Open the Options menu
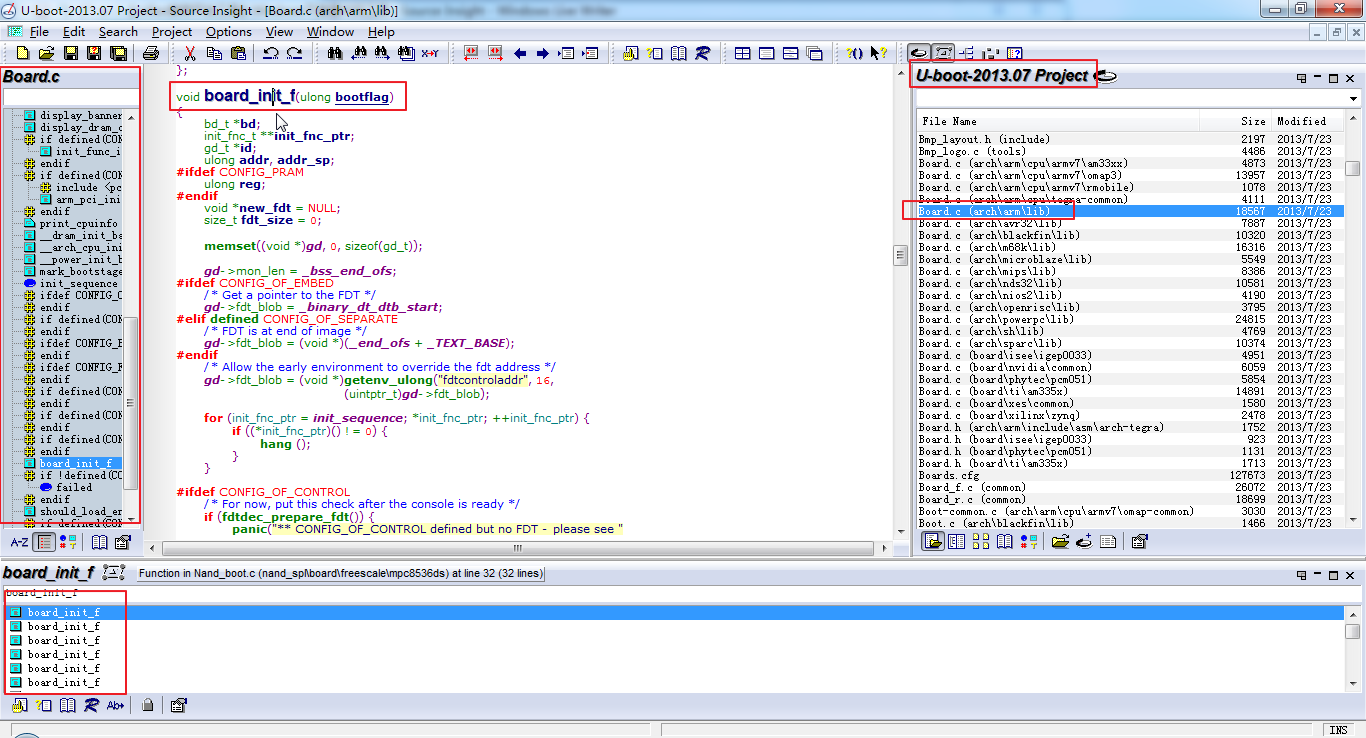The image size is (1366, 738). [x=229, y=32]
